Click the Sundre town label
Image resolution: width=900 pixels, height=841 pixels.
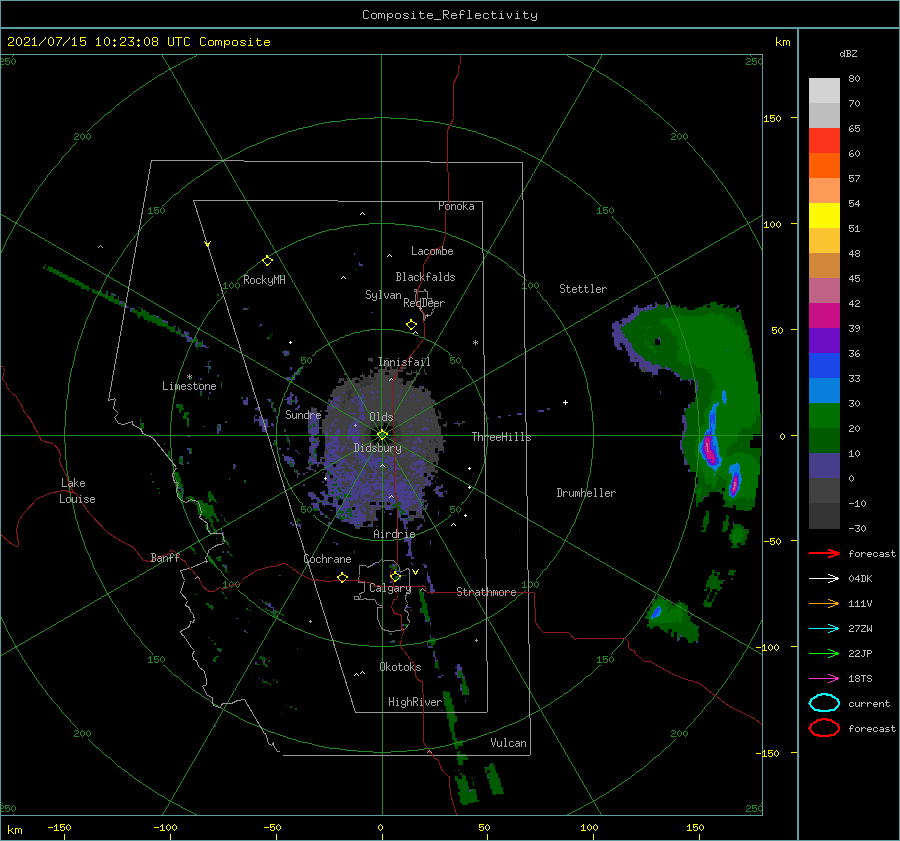coord(303,414)
